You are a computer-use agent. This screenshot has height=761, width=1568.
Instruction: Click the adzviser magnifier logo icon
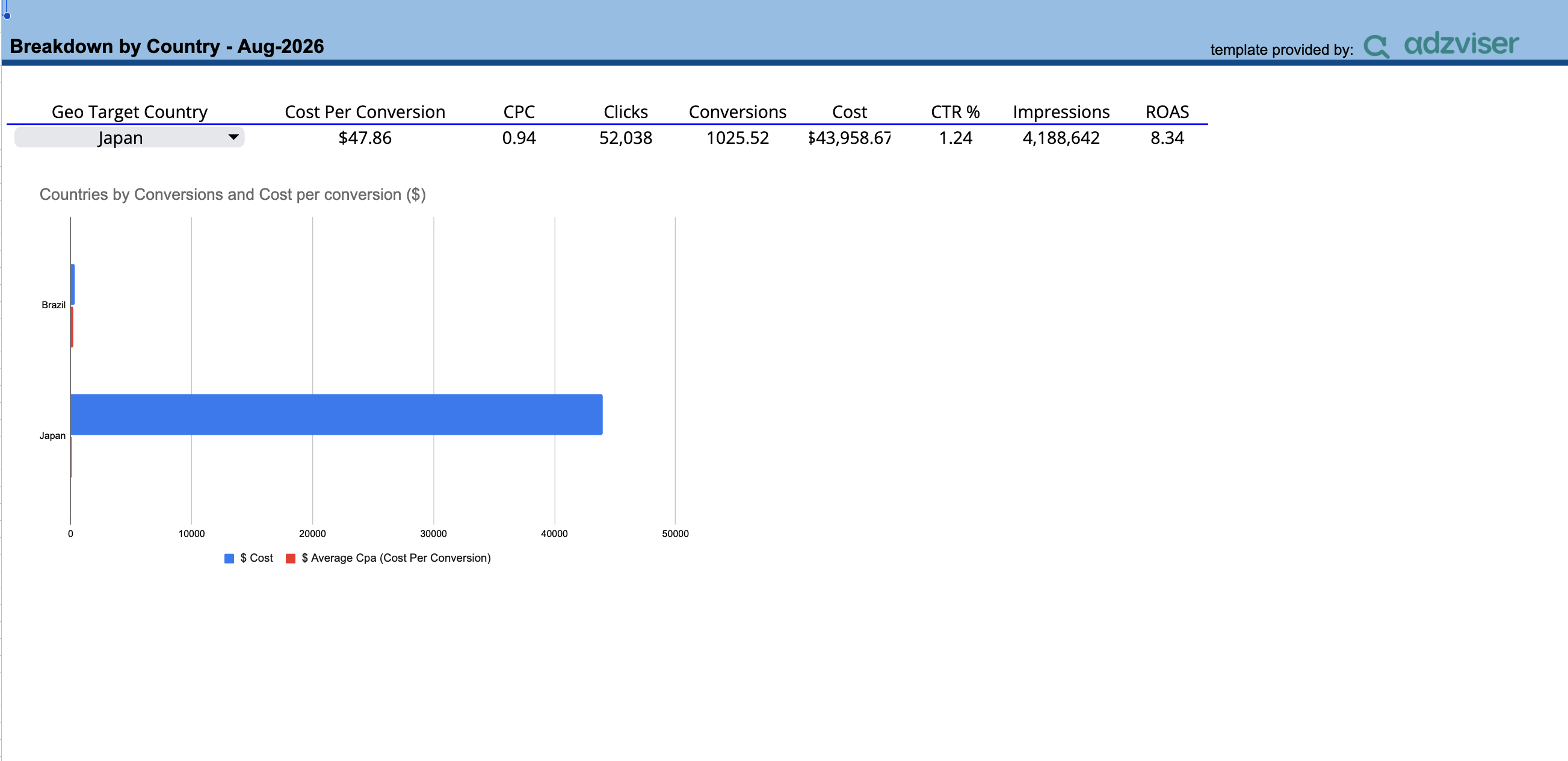coord(1376,46)
